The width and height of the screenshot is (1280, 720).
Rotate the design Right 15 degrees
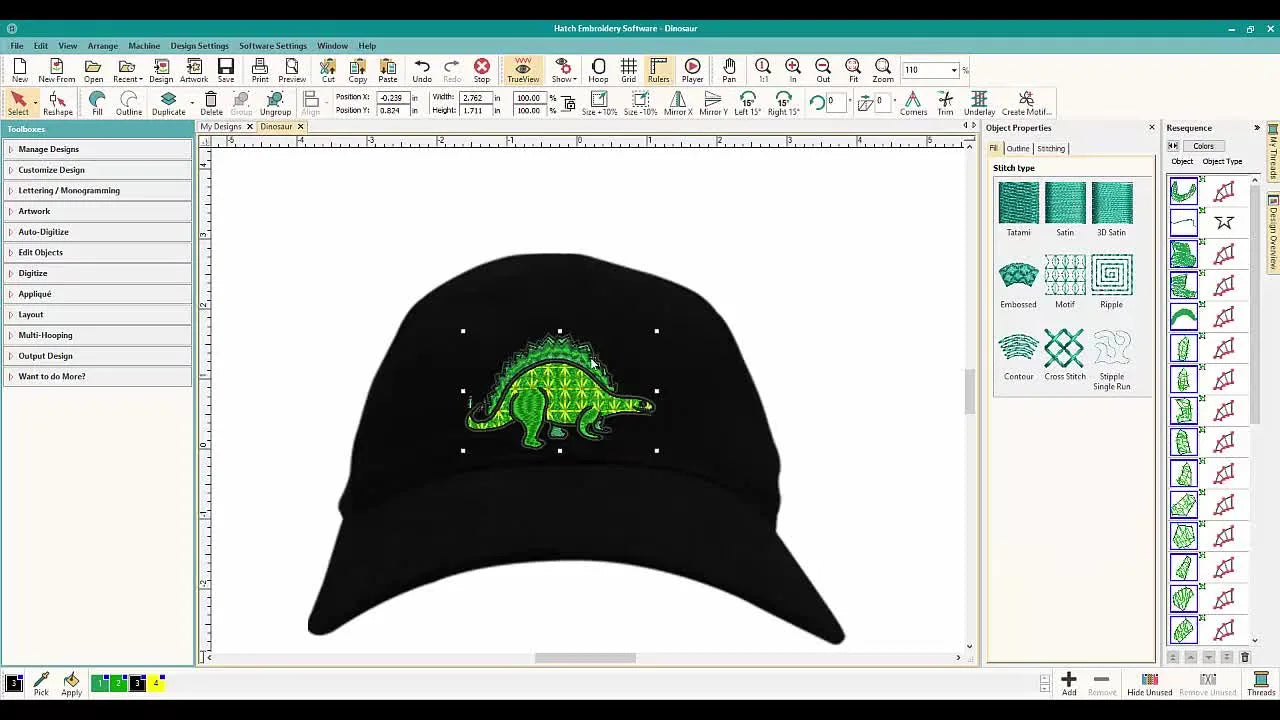(x=783, y=103)
